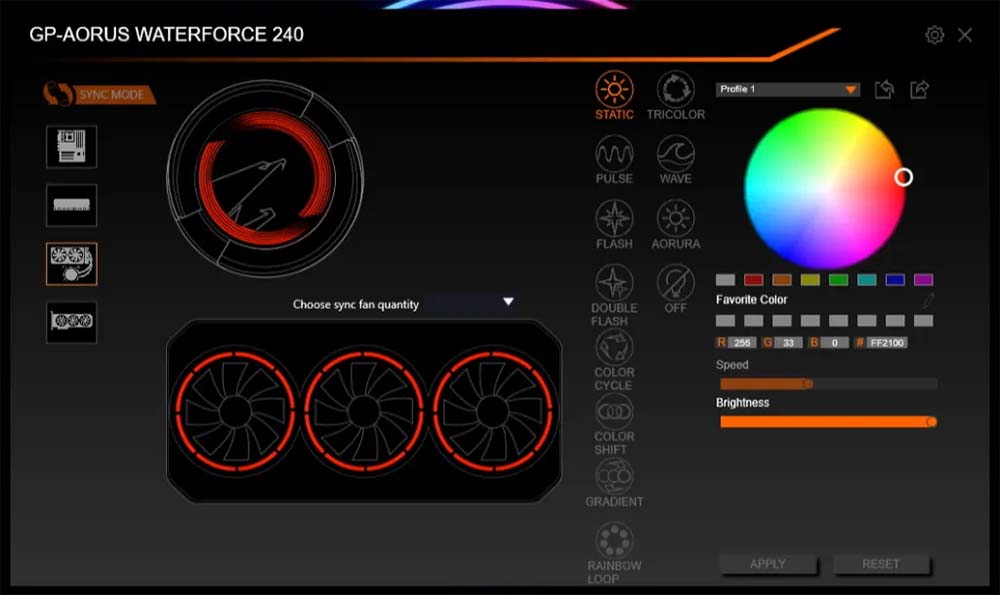Screen dimensions: 1000x595
Task: Pick the red preset color swatch
Action: [754, 280]
